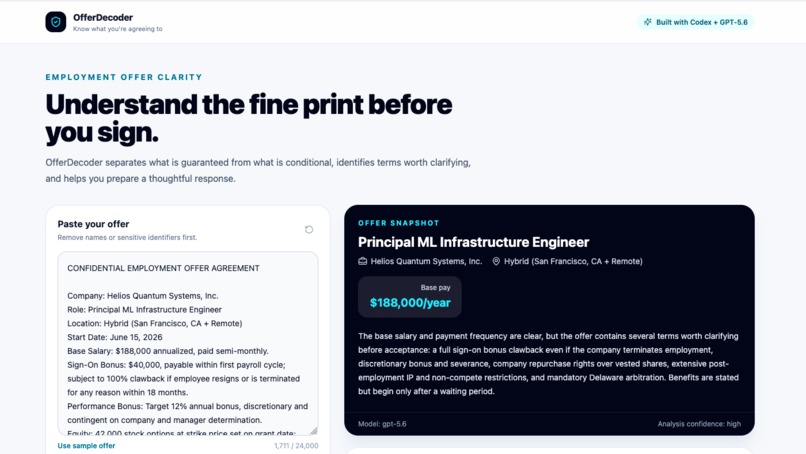Click the Principal ML Infrastructure Engineer title

(473, 242)
